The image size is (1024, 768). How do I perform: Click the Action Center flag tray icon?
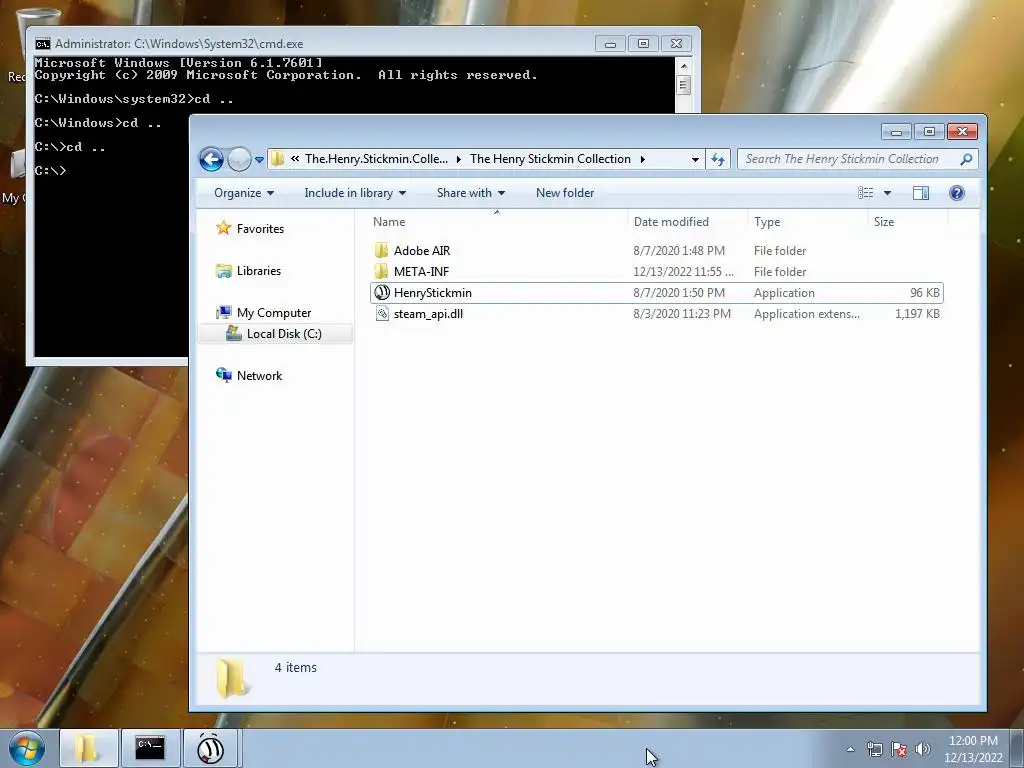tap(899, 749)
